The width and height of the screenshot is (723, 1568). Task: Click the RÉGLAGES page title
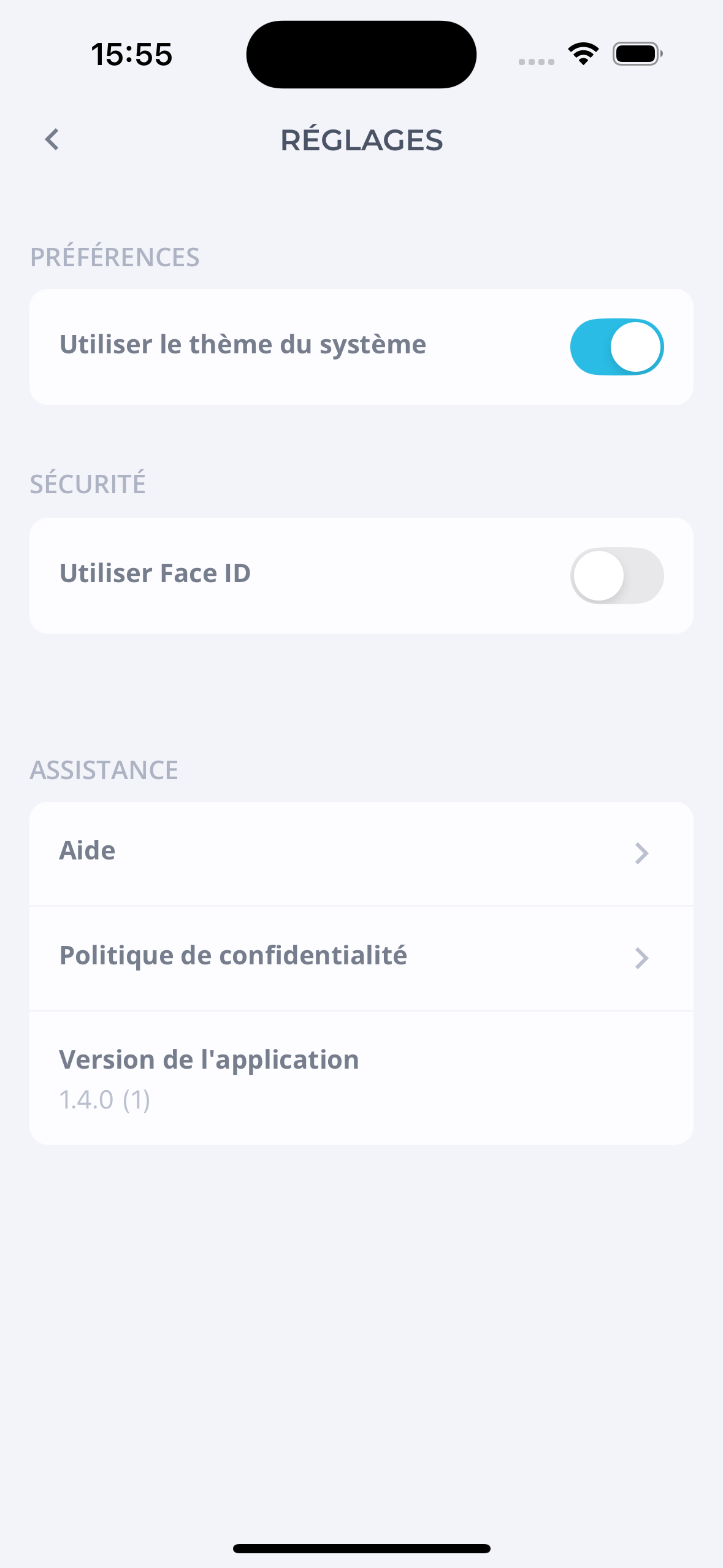pyautogui.click(x=361, y=140)
